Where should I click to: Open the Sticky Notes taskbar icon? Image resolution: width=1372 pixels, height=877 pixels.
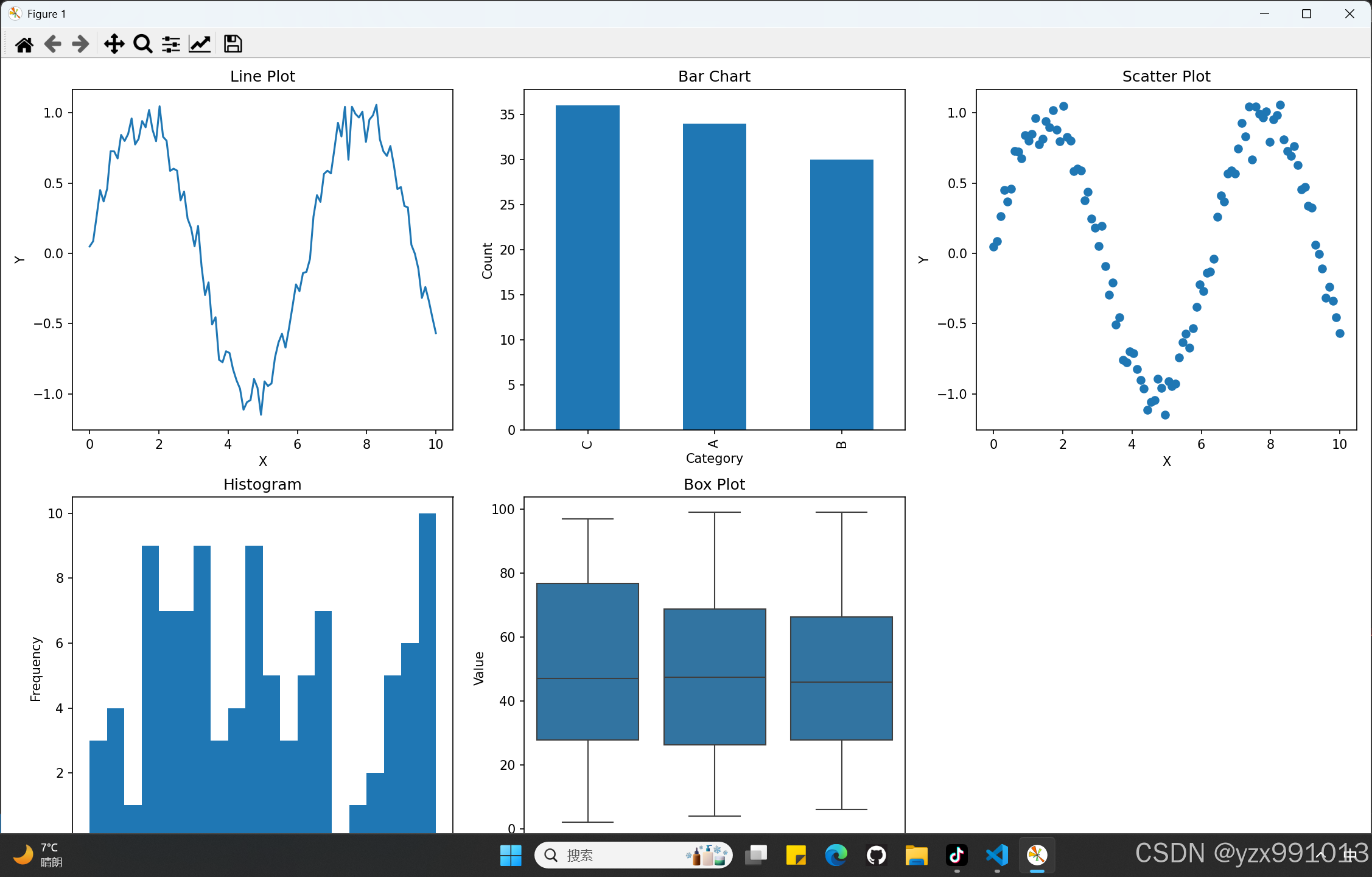click(796, 855)
